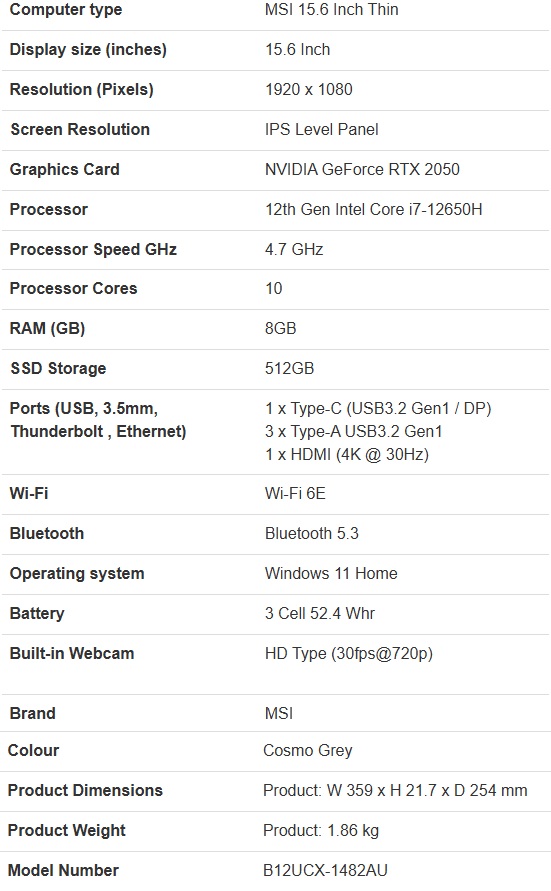Click the 3 x Type-A USB3.2 Gen1 line
Viewport: 551px width, 891px height.
[x=353, y=431]
